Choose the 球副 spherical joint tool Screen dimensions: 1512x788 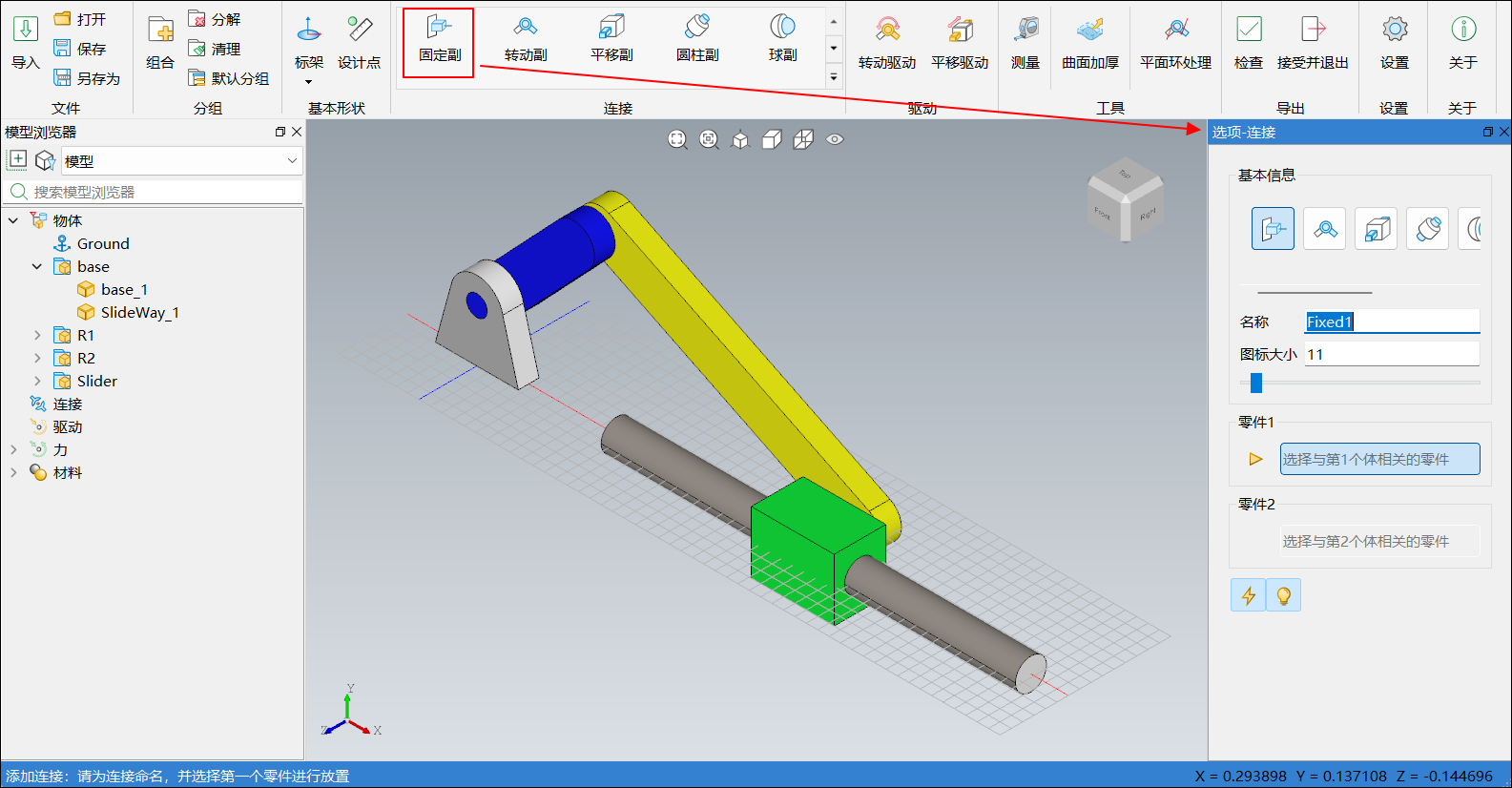coord(782,38)
